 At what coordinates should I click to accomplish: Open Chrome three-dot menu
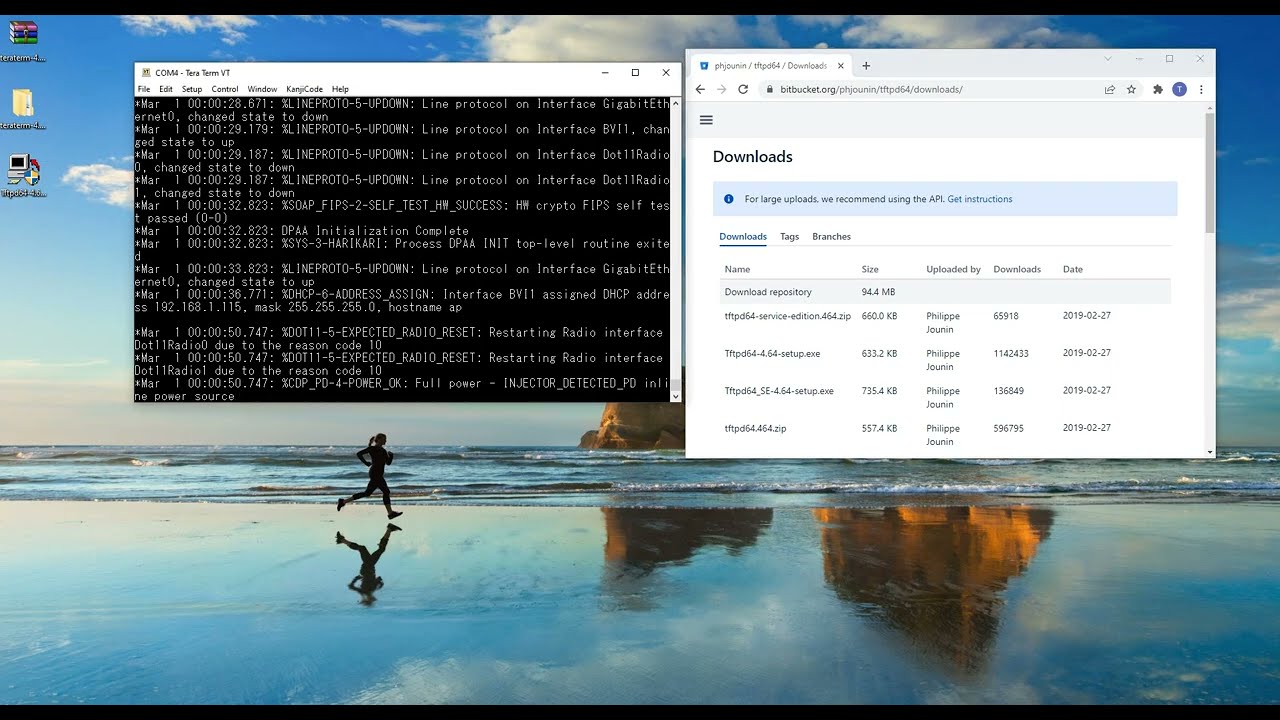point(1201,89)
